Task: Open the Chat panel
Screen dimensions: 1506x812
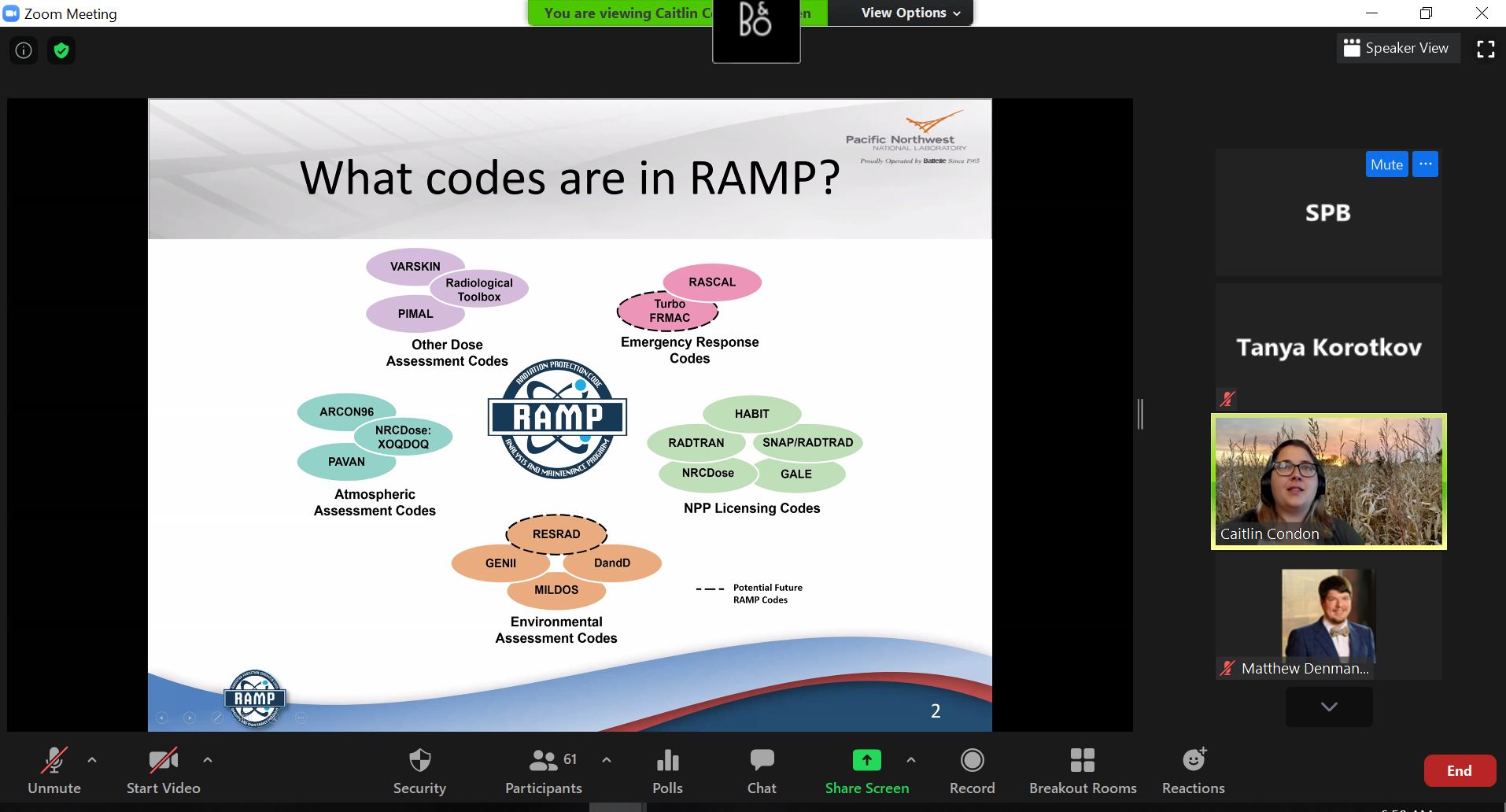Action: coord(762,771)
